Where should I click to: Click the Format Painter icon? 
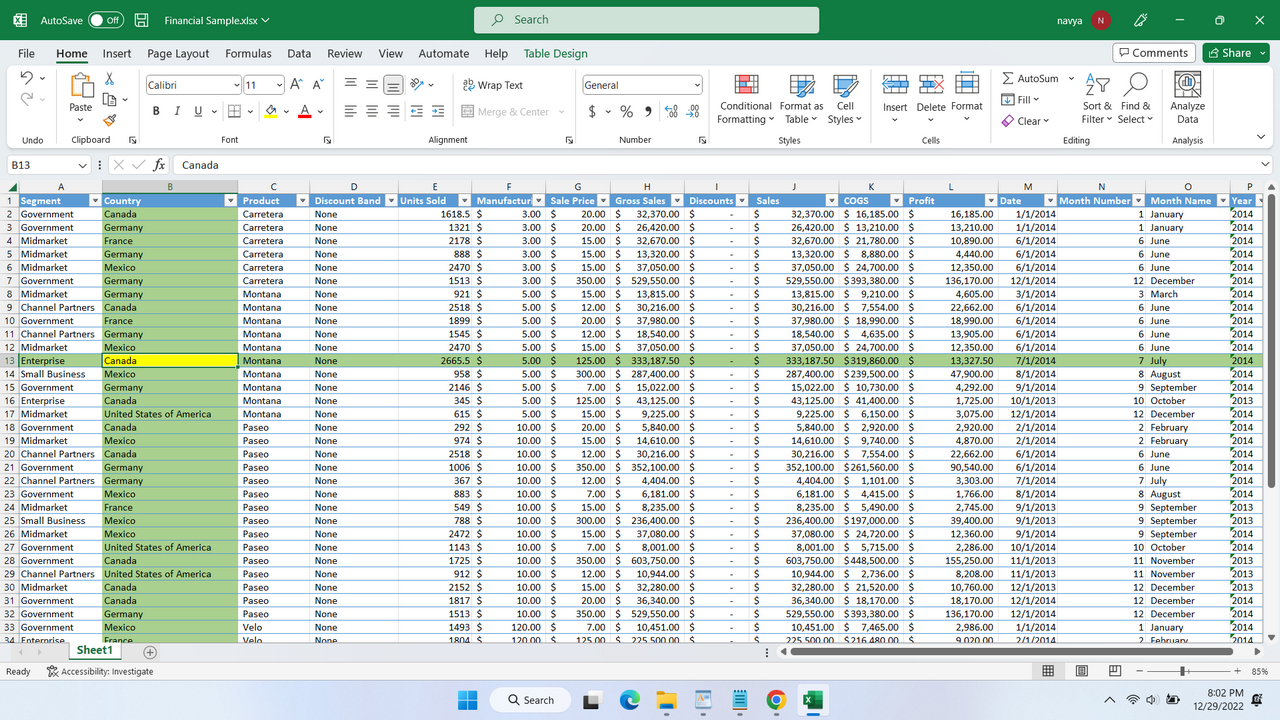tap(109, 120)
